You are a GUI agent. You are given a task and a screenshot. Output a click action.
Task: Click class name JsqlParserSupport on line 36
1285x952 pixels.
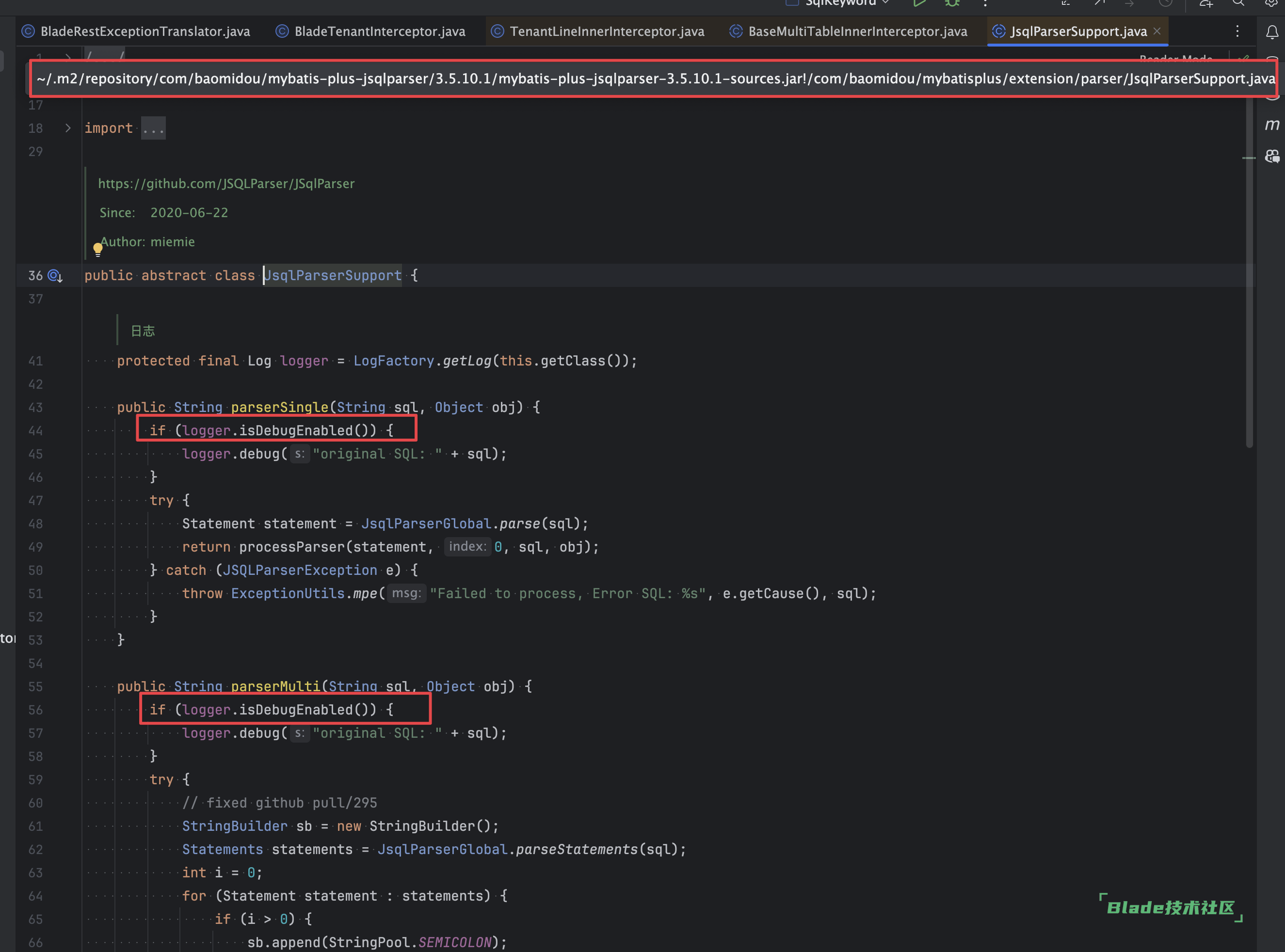(x=333, y=275)
